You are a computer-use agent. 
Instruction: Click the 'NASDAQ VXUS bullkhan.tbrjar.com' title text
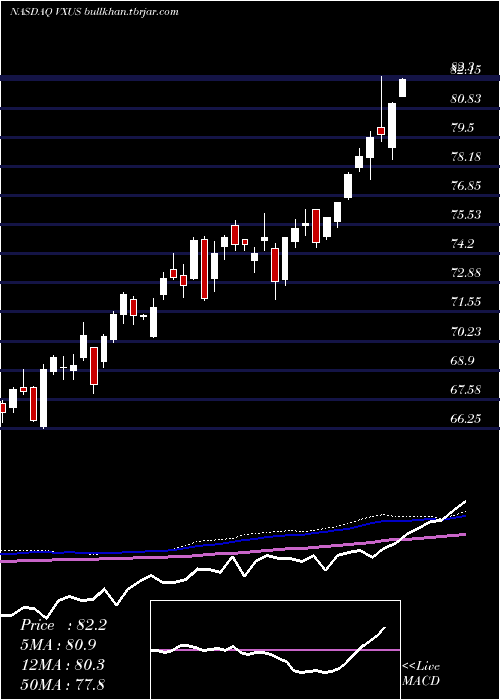94,12
